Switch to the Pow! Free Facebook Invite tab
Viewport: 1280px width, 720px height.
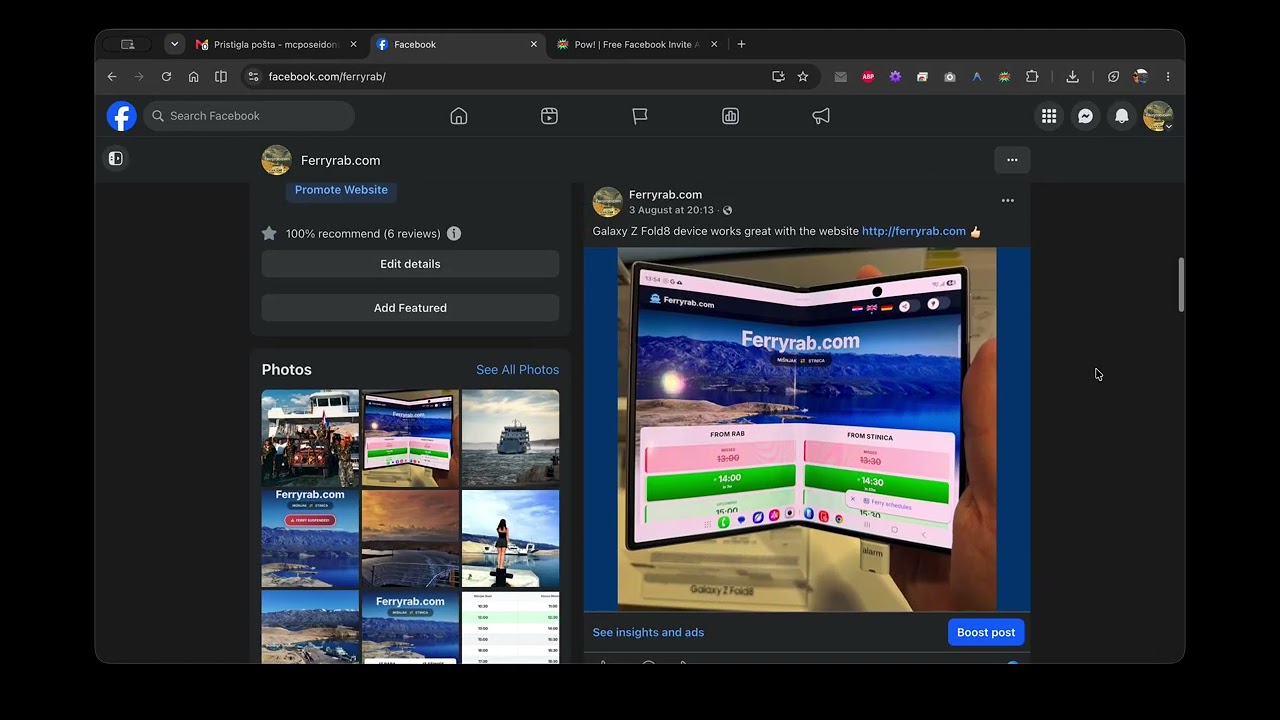pos(637,44)
